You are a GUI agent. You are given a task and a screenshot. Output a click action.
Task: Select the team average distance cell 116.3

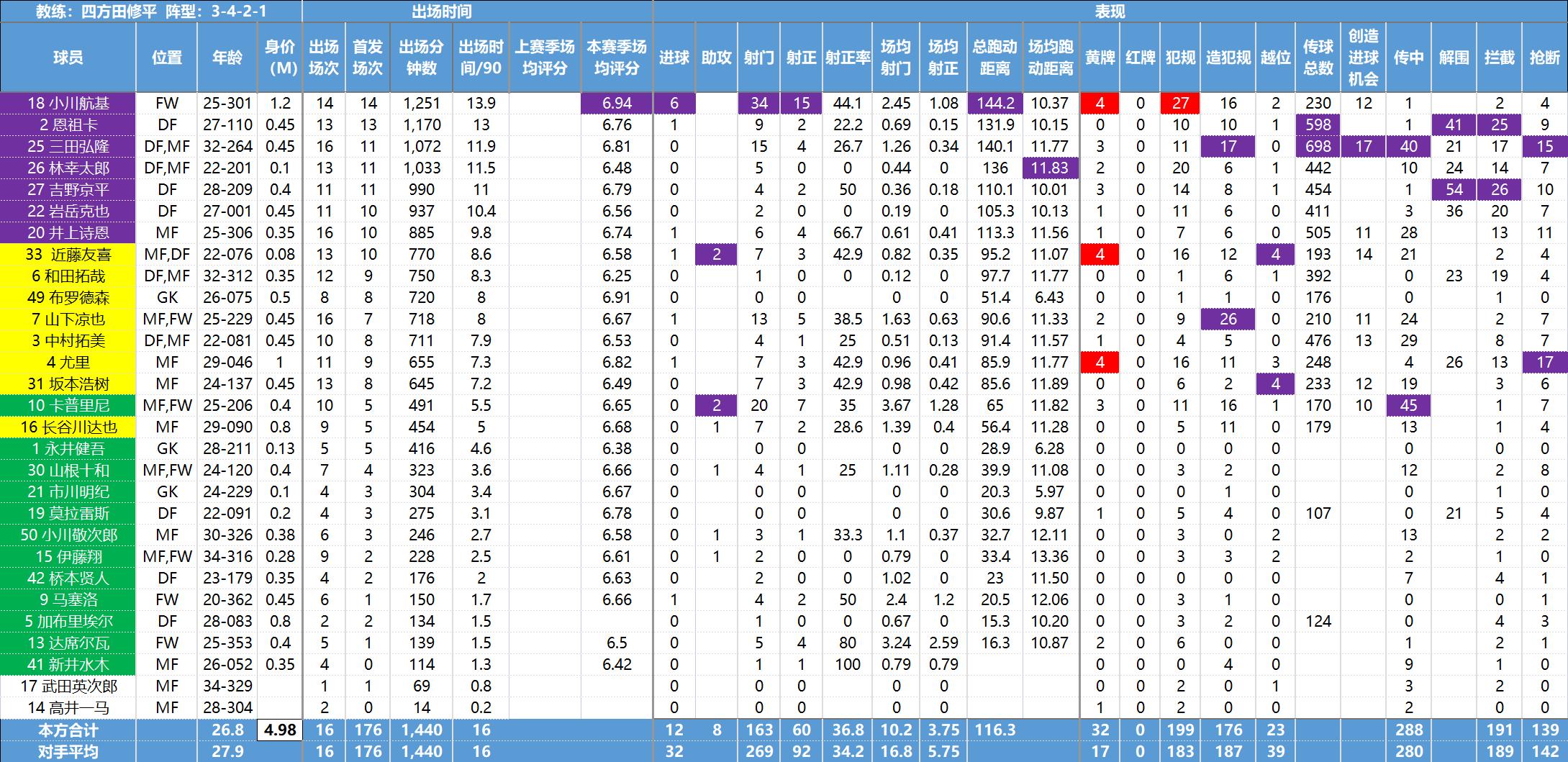[995, 730]
